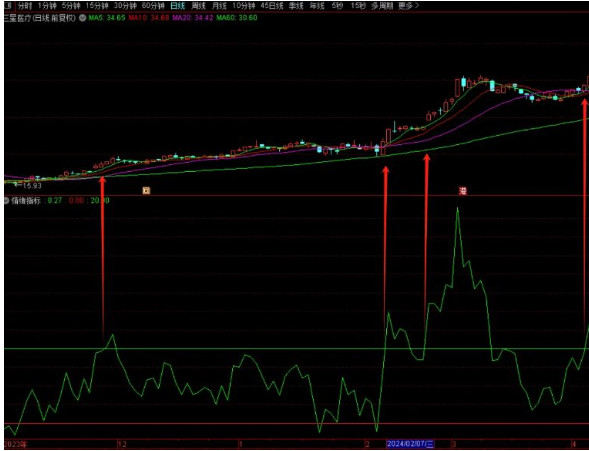
Task: Select the 45日线 period tab
Action: click(x=272, y=6)
